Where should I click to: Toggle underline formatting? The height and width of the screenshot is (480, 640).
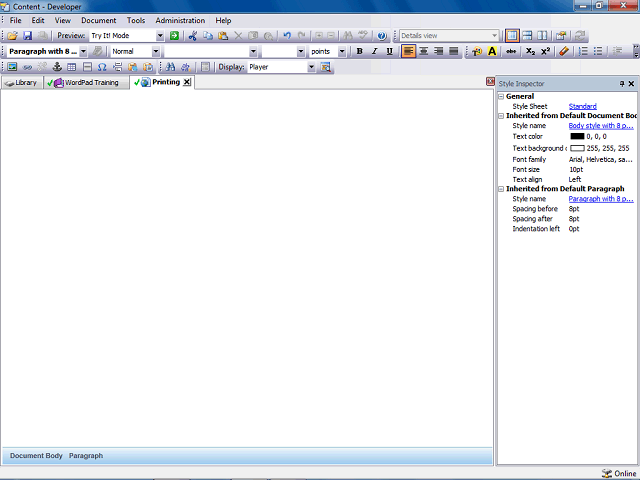pos(389,51)
